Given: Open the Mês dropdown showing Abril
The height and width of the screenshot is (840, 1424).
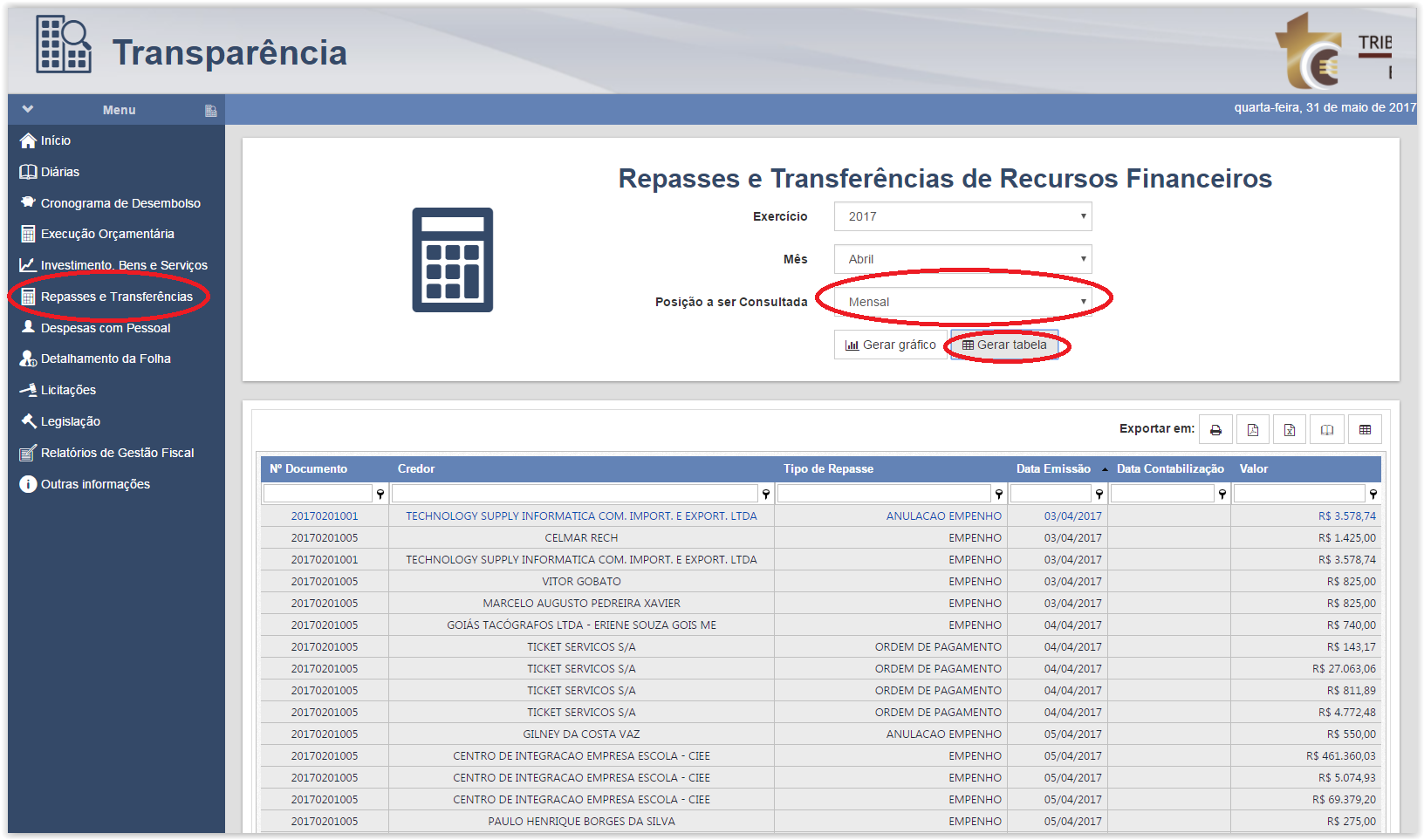Looking at the screenshot, I should click(x=962, y=259).
